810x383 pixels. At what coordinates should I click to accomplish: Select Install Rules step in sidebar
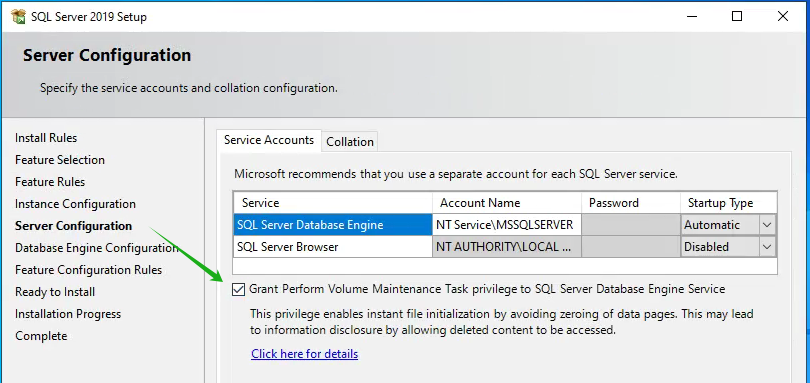click(46, 138)
